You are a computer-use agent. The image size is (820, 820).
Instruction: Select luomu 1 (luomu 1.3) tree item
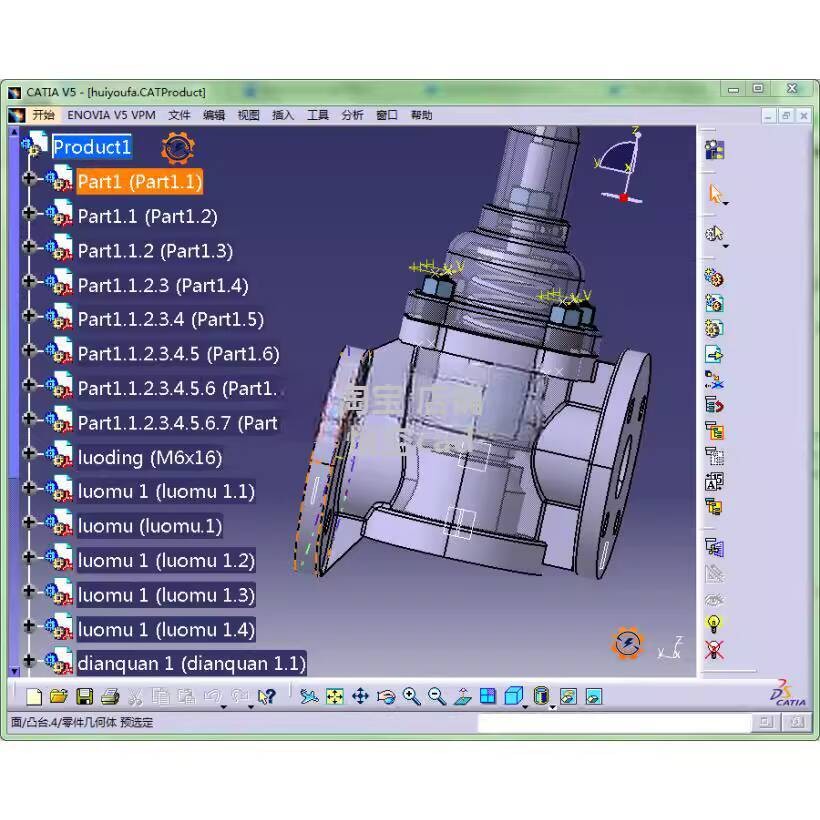[166, 595]
